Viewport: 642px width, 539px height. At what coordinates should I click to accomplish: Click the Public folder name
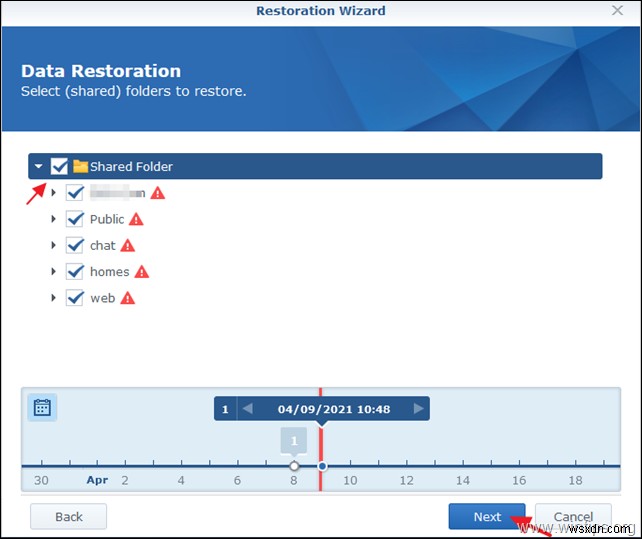(107, 220)
